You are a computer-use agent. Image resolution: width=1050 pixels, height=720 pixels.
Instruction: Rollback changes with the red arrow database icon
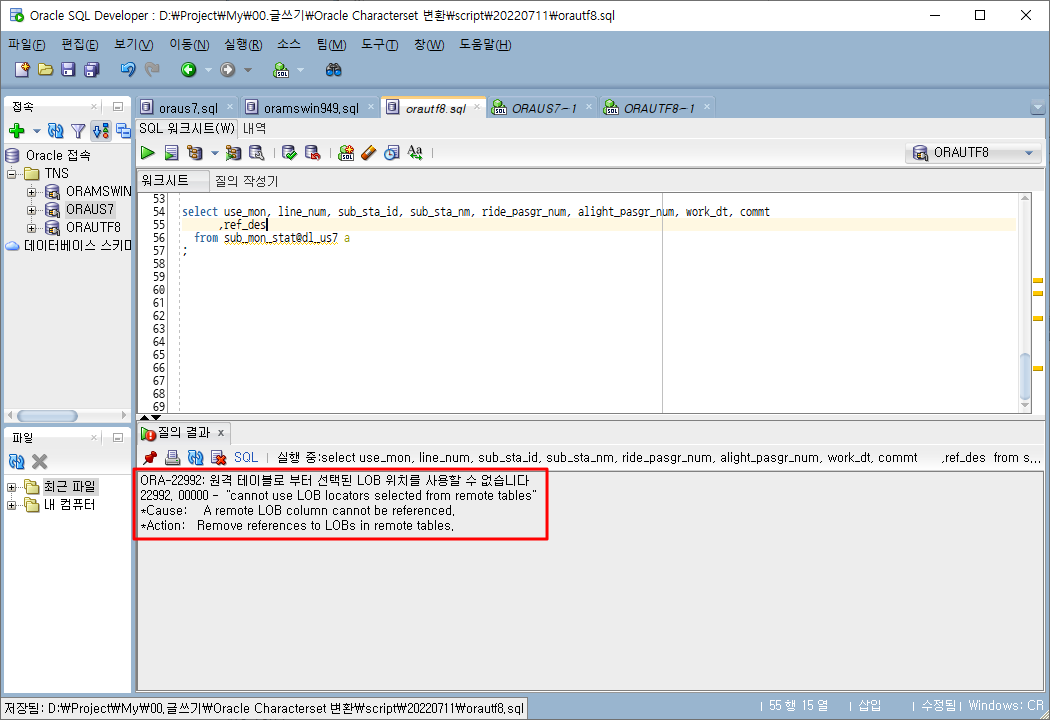coord(313,153)
